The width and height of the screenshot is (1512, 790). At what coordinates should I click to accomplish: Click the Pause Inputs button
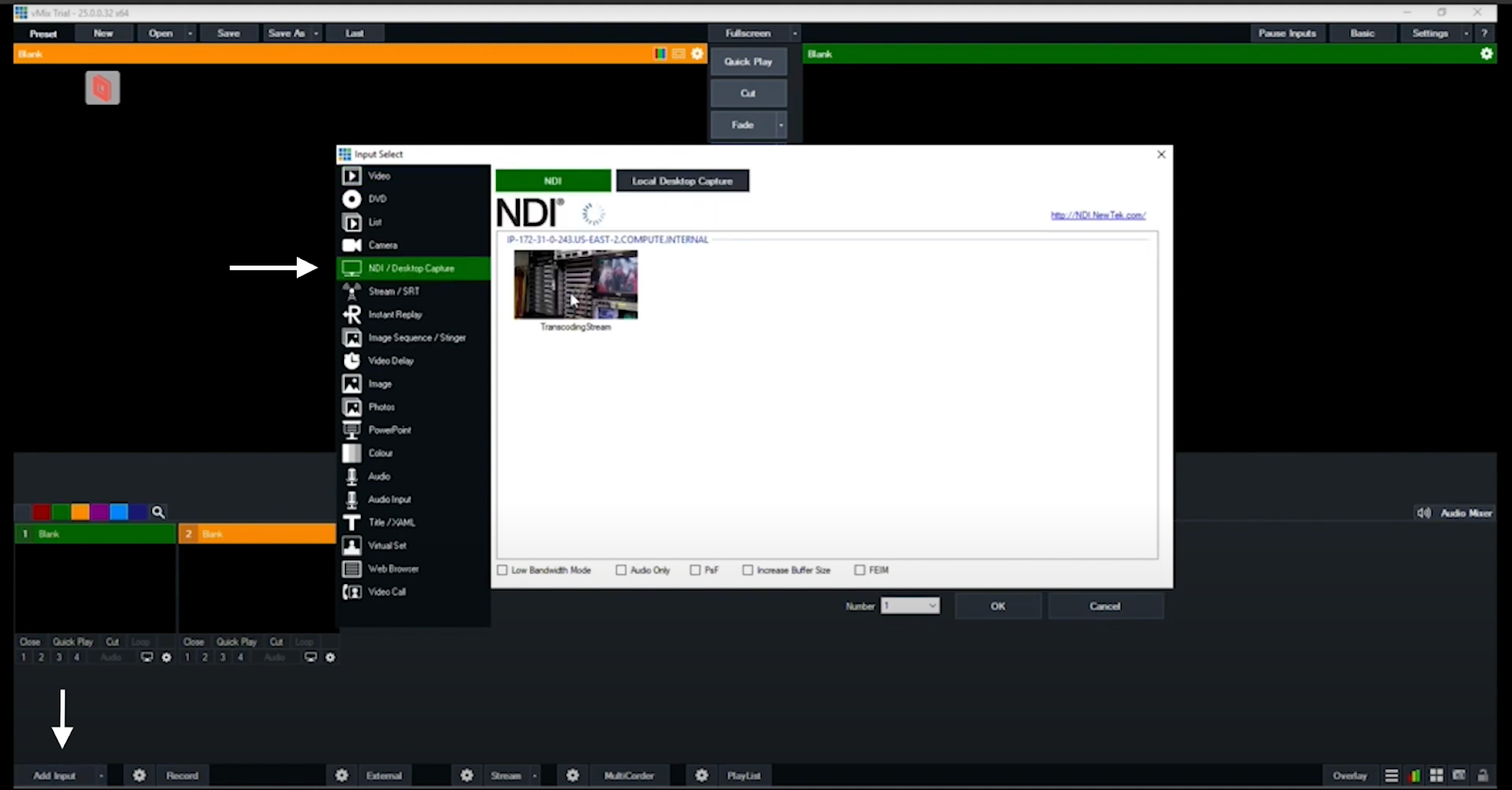pos(1287,33)
